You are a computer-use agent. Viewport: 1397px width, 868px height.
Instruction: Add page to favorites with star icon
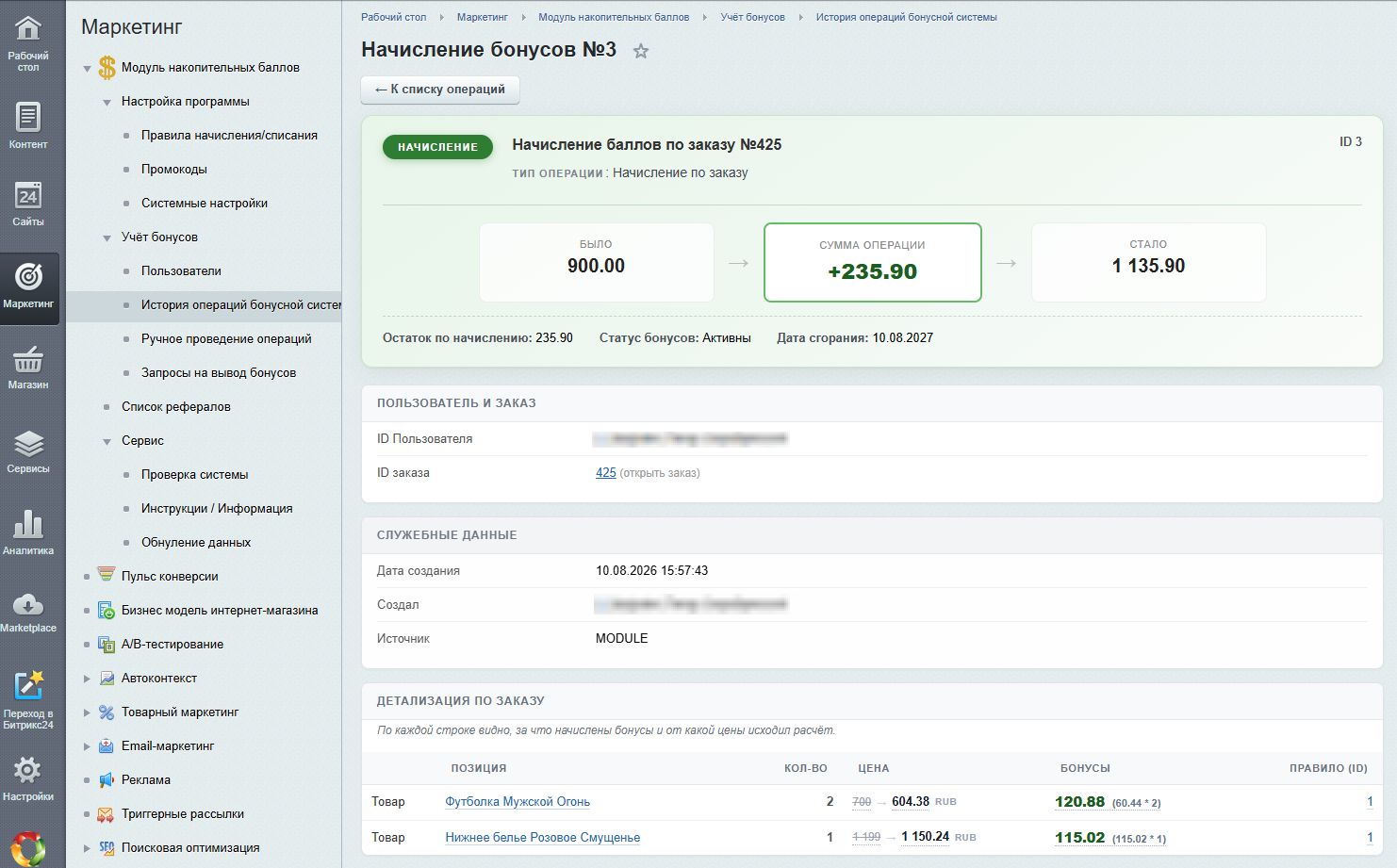click(x=641, y=51)
